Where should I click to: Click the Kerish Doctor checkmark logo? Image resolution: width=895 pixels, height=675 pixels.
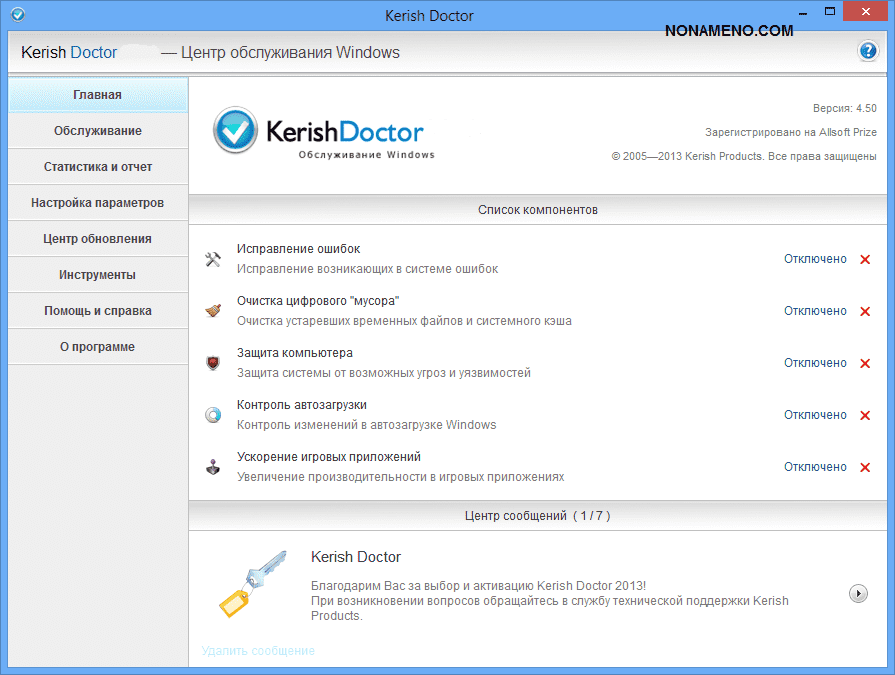pos(235,132)
